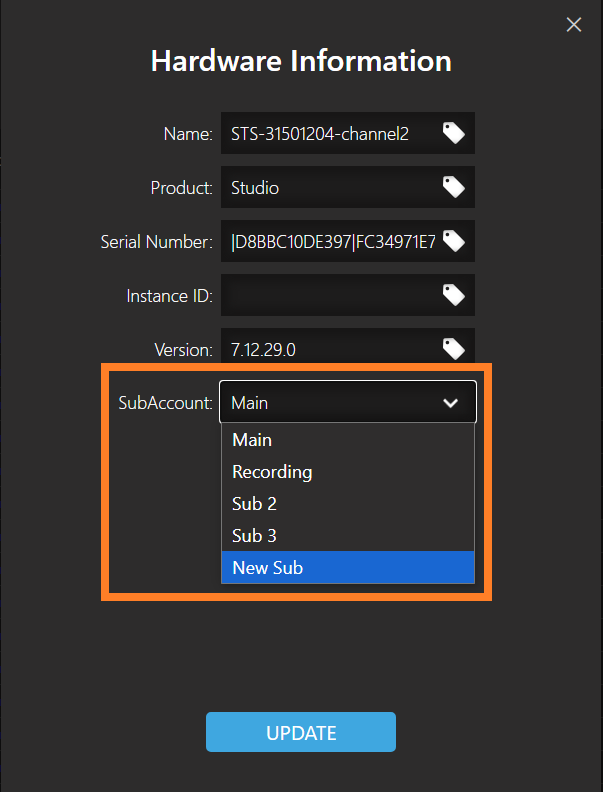
Task: Collapse the SubAccount dropdown chevron
Action: tap(450, 403)
